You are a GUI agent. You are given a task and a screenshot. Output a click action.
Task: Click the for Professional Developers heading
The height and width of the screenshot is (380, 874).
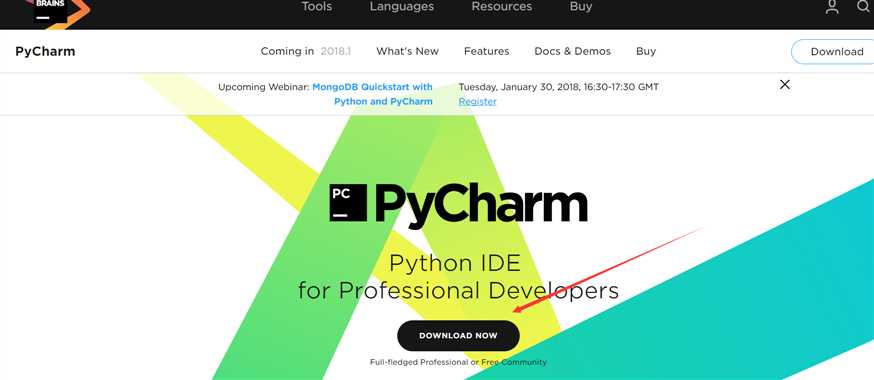pos(458,290)
